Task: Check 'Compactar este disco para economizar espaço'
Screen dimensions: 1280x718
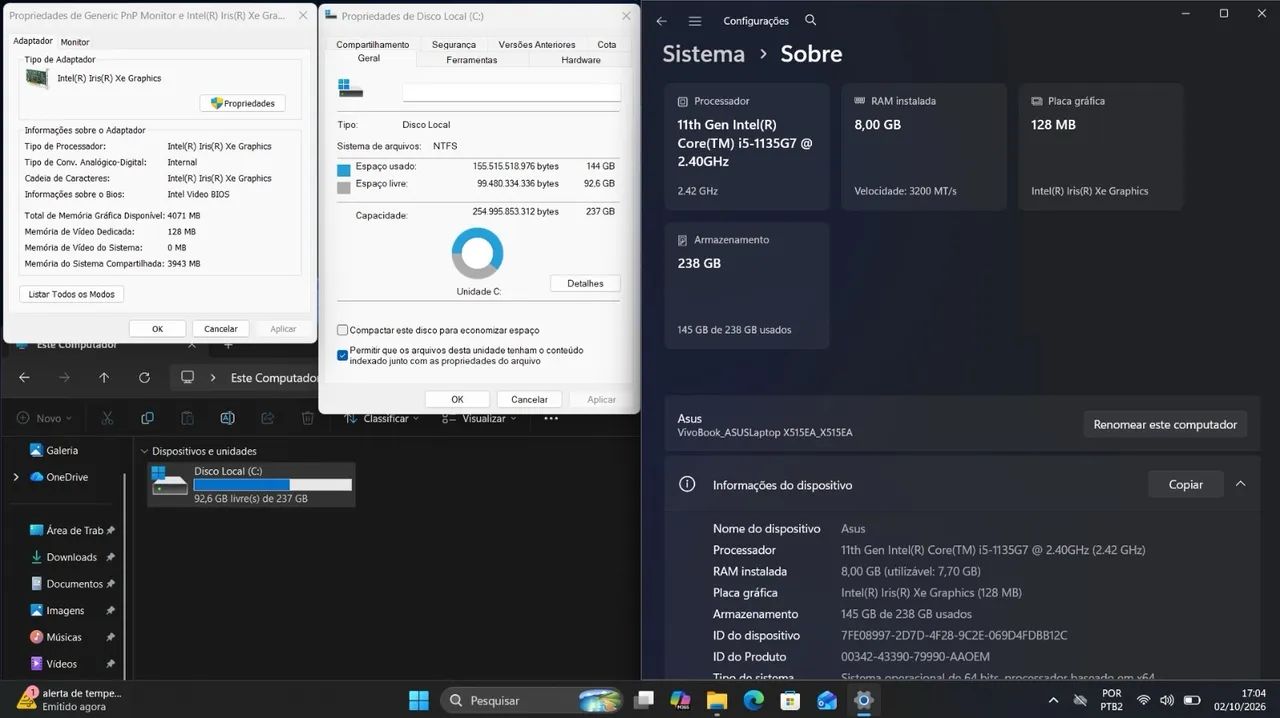Action: click(343, 330)
